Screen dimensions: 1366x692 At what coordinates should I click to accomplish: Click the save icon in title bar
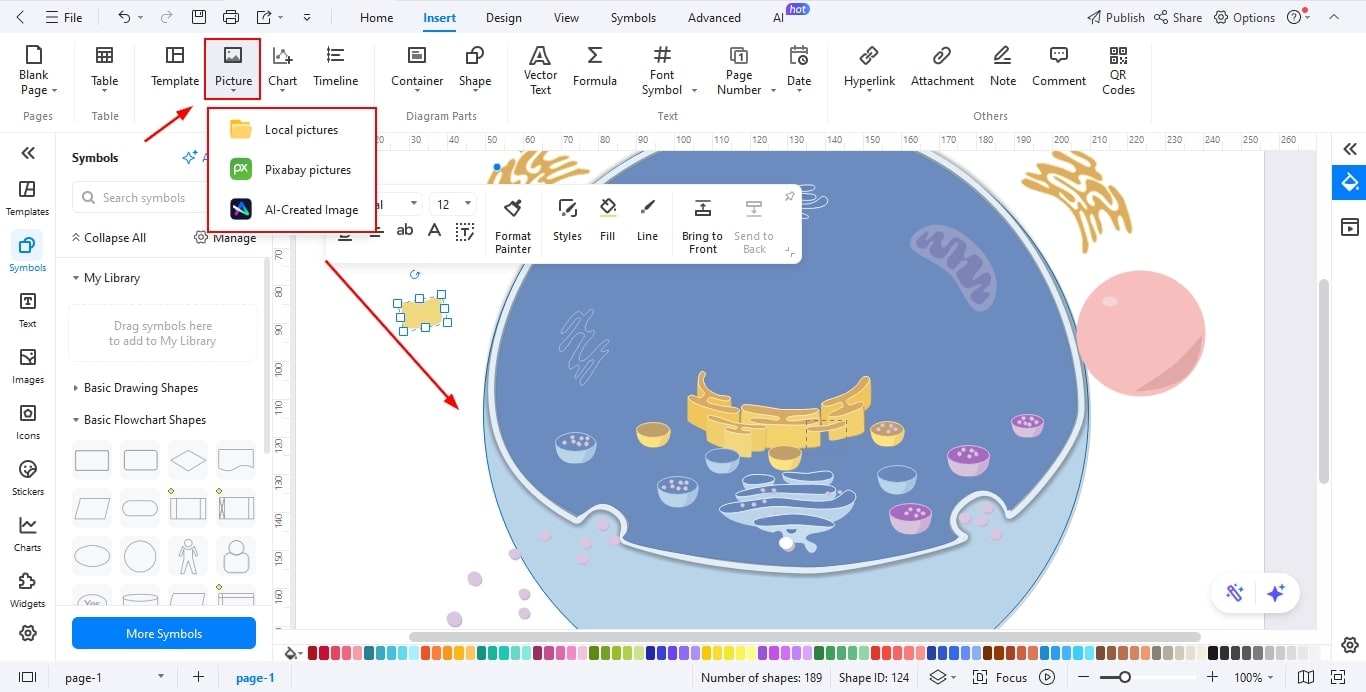(199, 17)
